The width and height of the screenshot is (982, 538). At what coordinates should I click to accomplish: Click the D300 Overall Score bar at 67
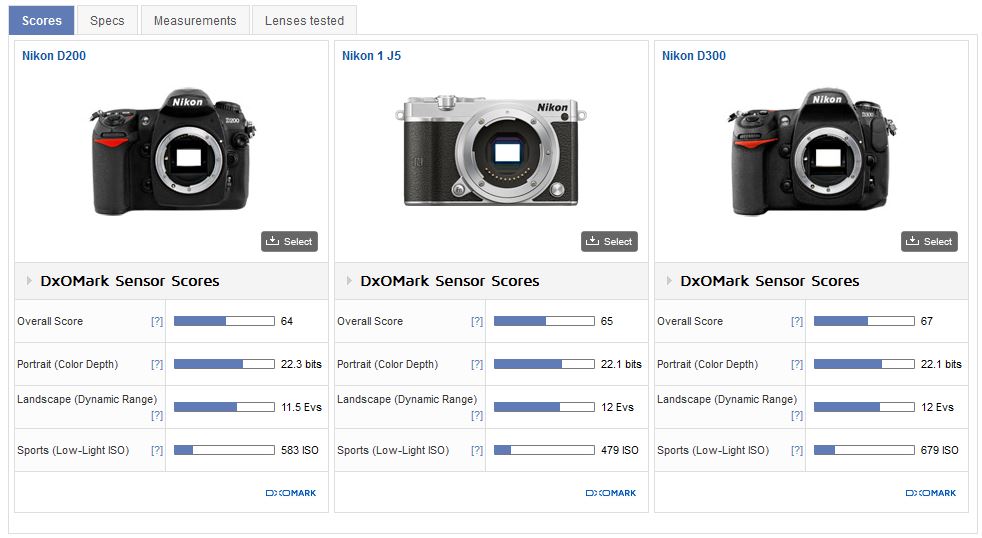coord(864,321)
